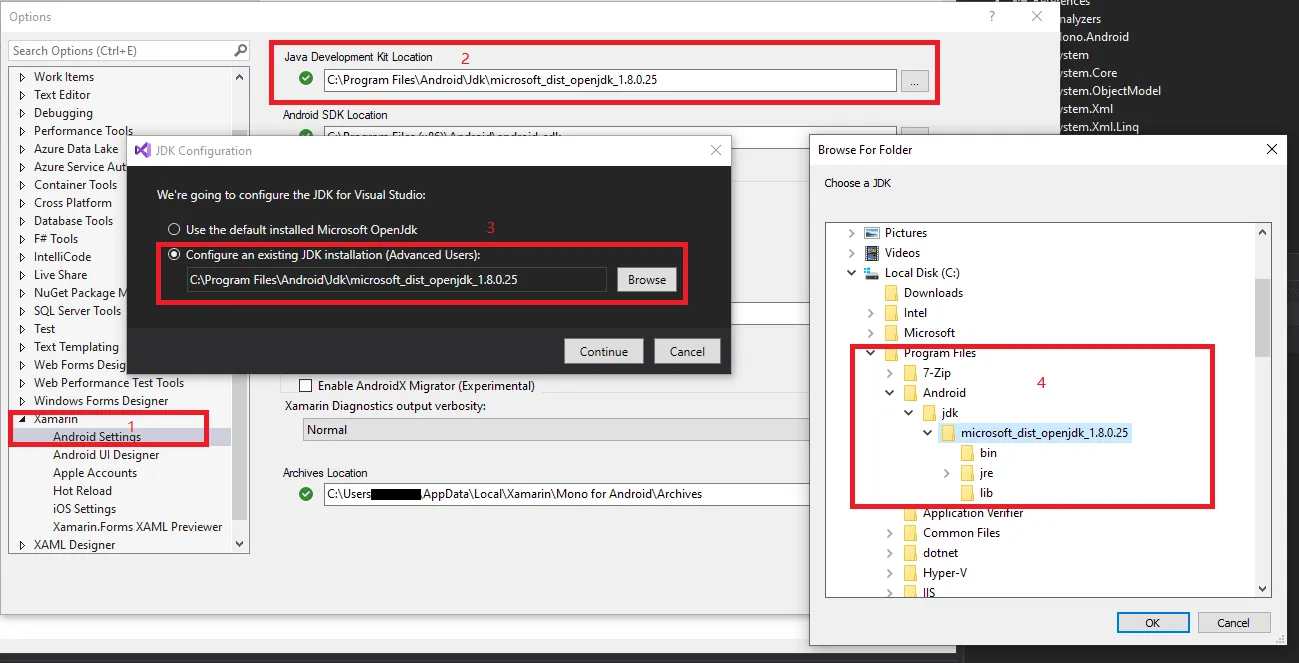Image resolution: width=1299 pixels, height=663 pixels.
Task: Select the Intel folder icon
Action: coord(891,313)
